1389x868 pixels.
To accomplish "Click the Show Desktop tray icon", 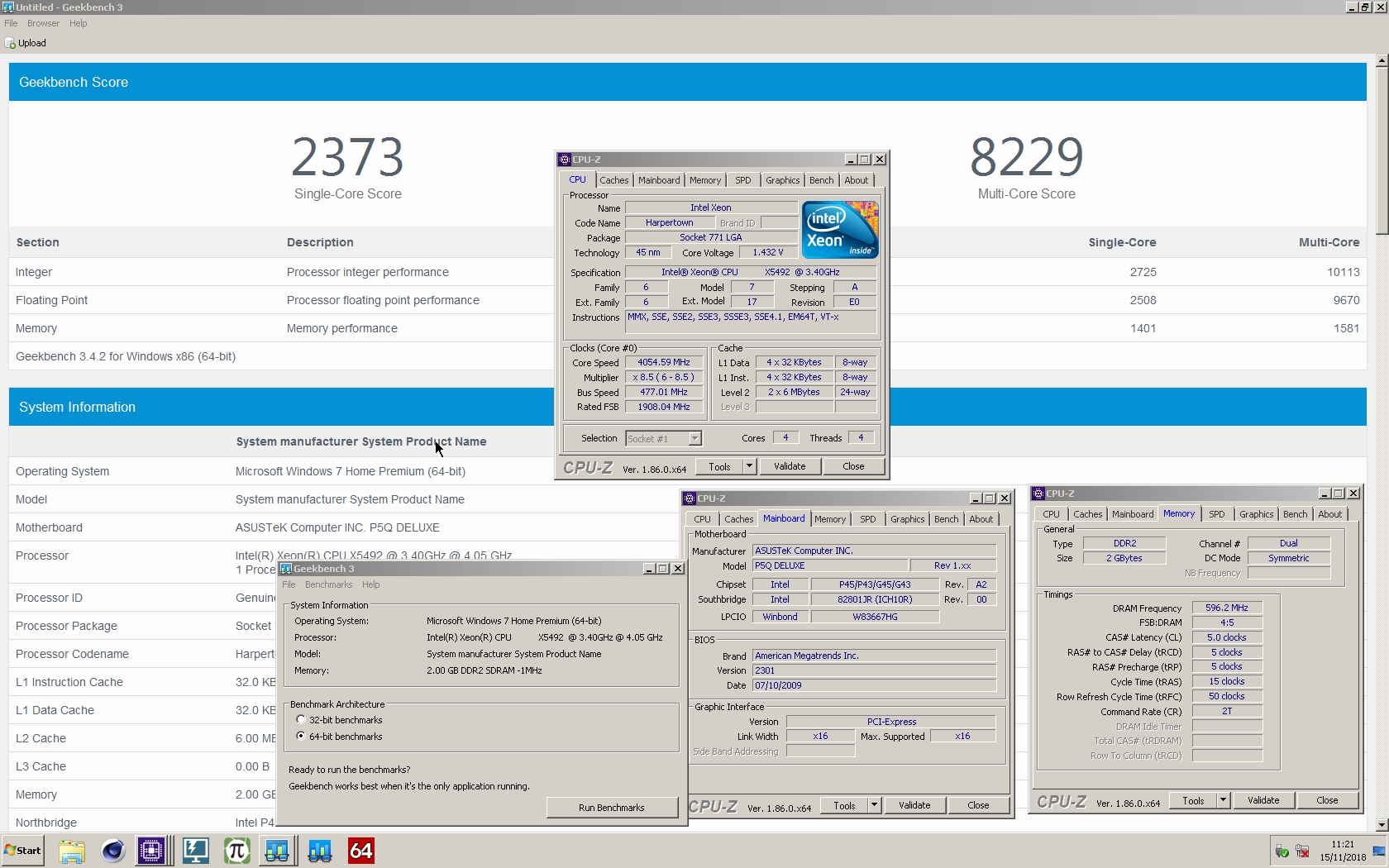I will pos(1379,851).
